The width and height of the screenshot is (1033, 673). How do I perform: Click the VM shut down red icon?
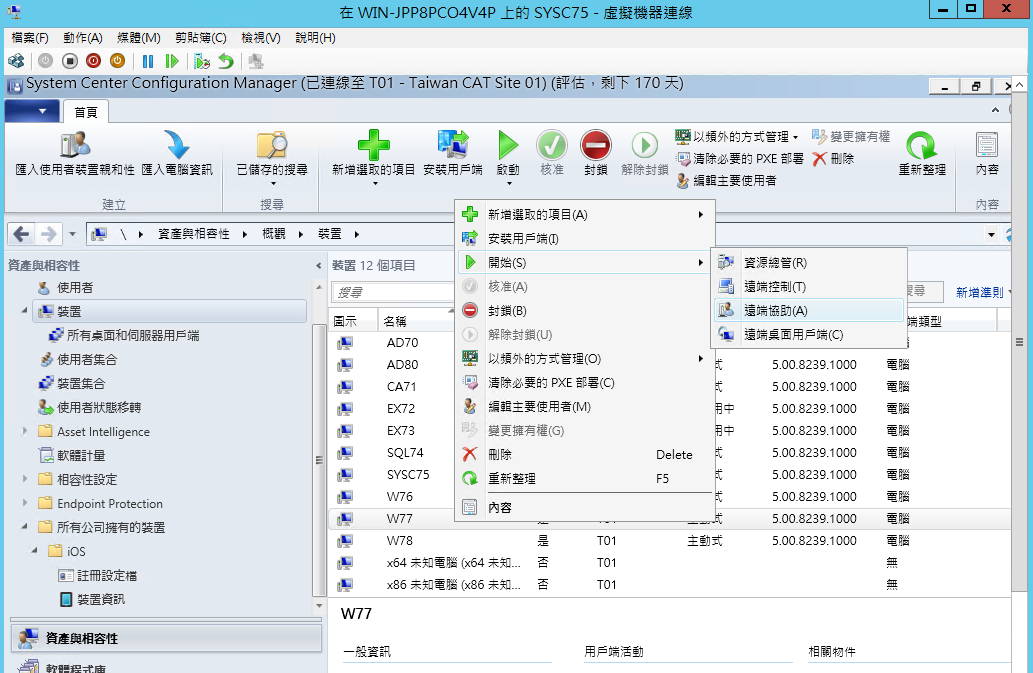pos(94,61)
